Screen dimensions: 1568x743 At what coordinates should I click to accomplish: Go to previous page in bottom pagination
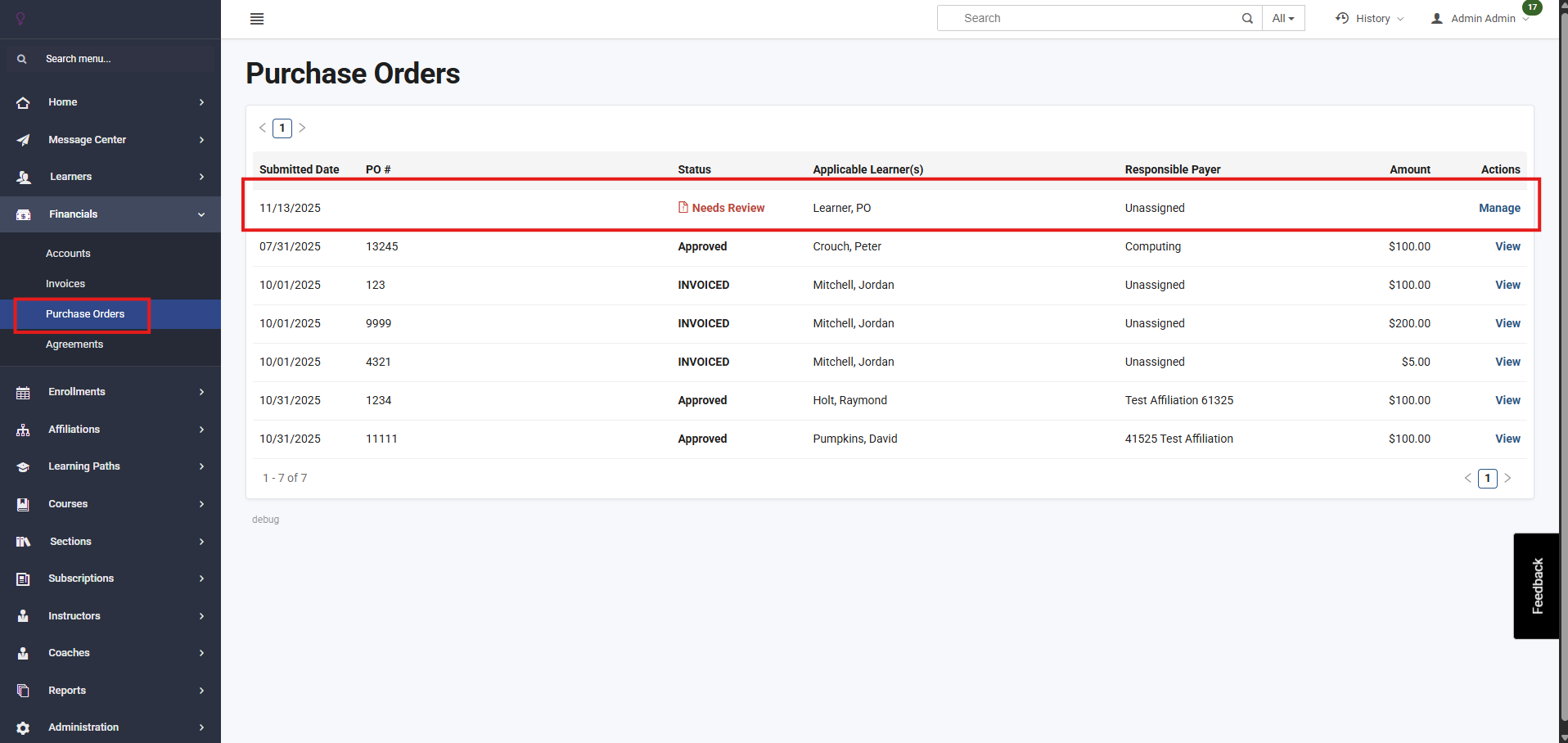(x=1468, y=478)
